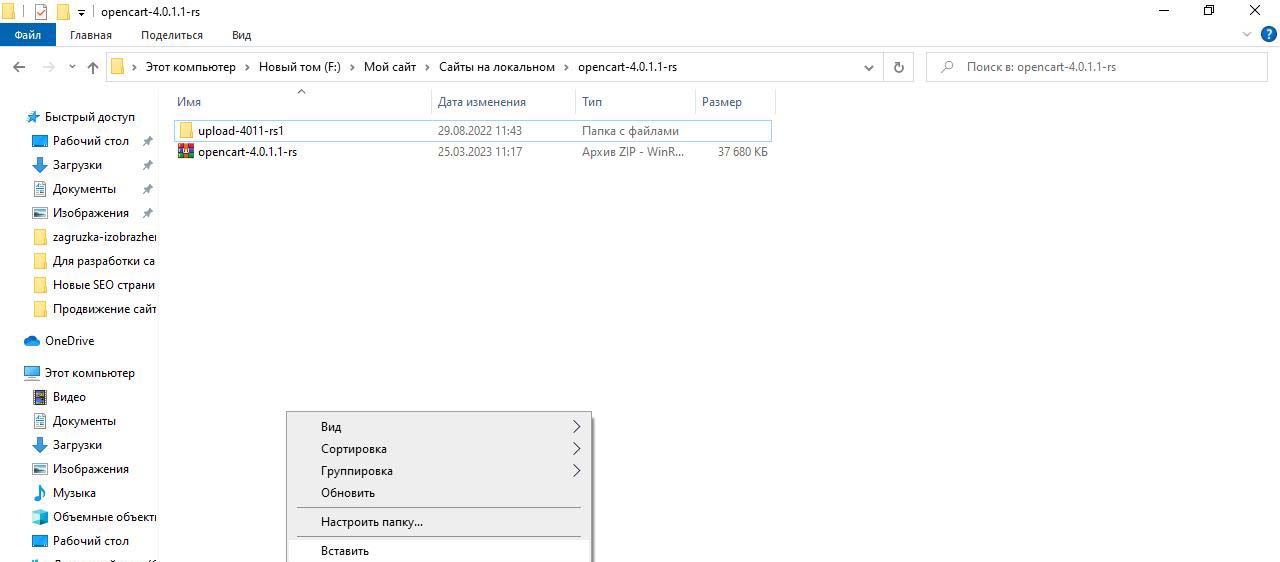Open OneDrive in the navigation pane
This screenshot has width=1280, height=562.
pos(69,341)
